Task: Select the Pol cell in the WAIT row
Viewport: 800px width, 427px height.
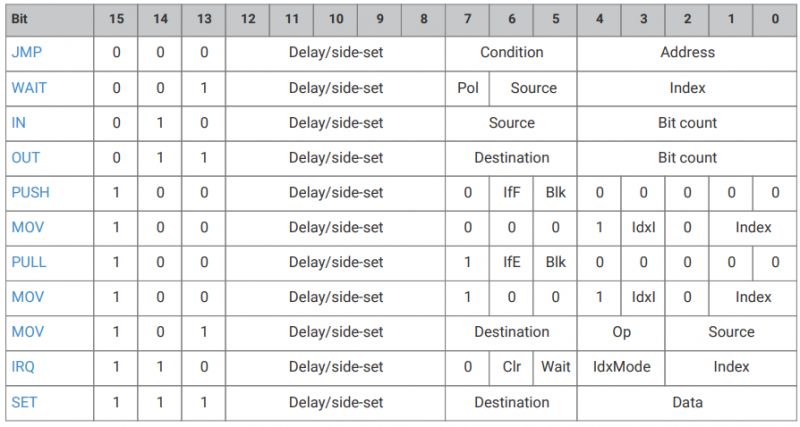Action: (467, 88)
